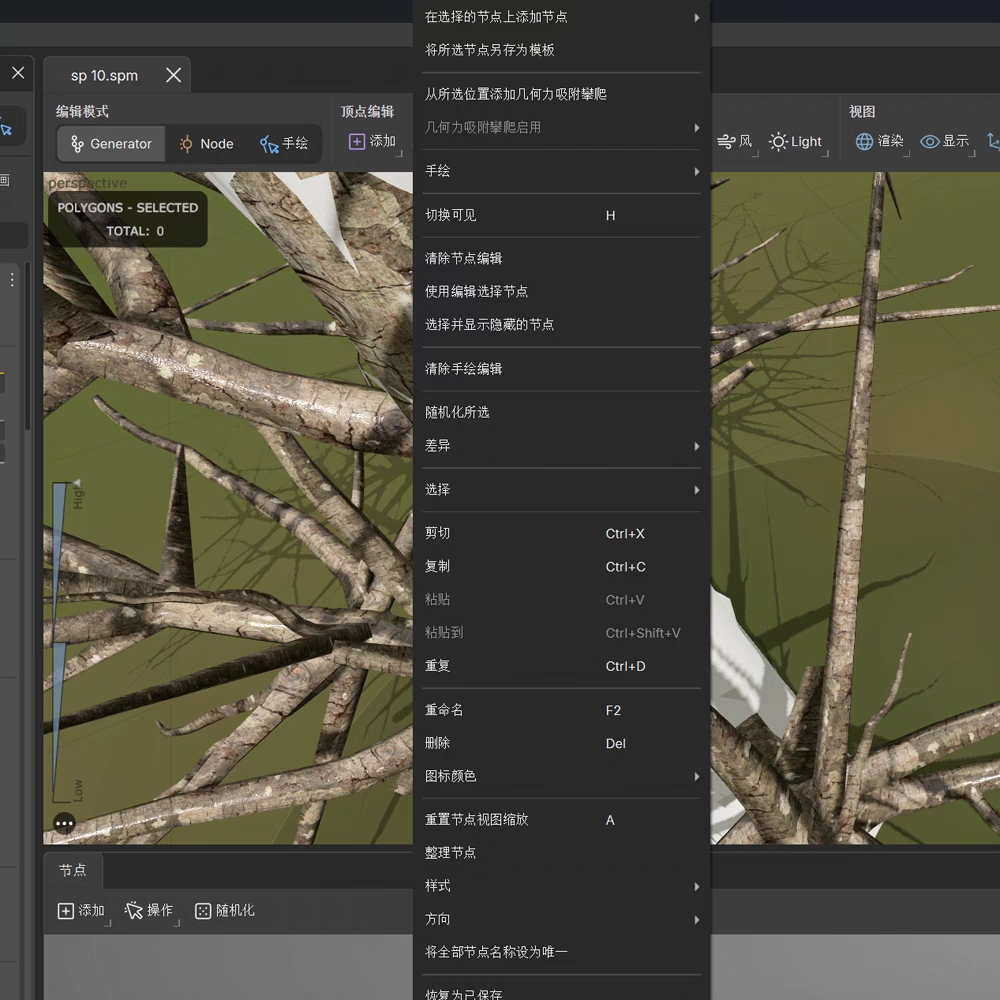1000x1000 pixels.
Task: Open the 风 (wind) toolbar option
Action: (735, 141)
